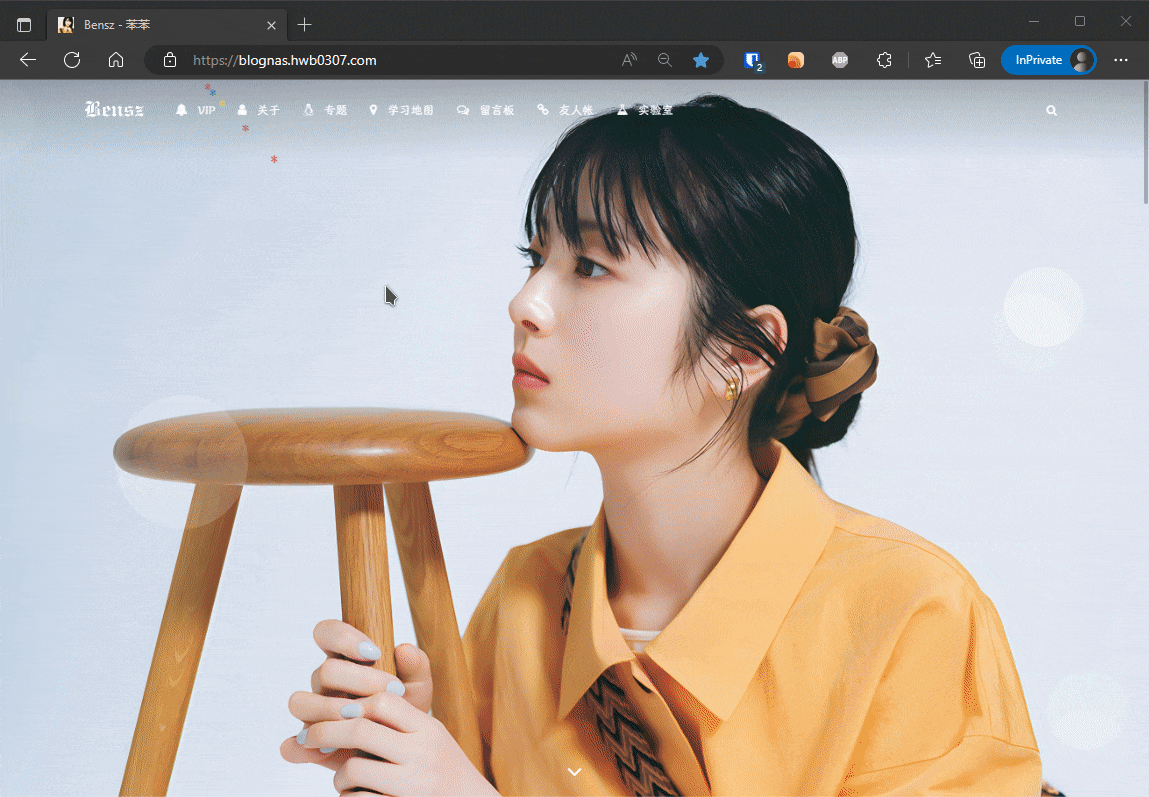The image size is (1149, 797).
Task: Open the Bitwarden extension icon
Action: click(x=753, y=60)
